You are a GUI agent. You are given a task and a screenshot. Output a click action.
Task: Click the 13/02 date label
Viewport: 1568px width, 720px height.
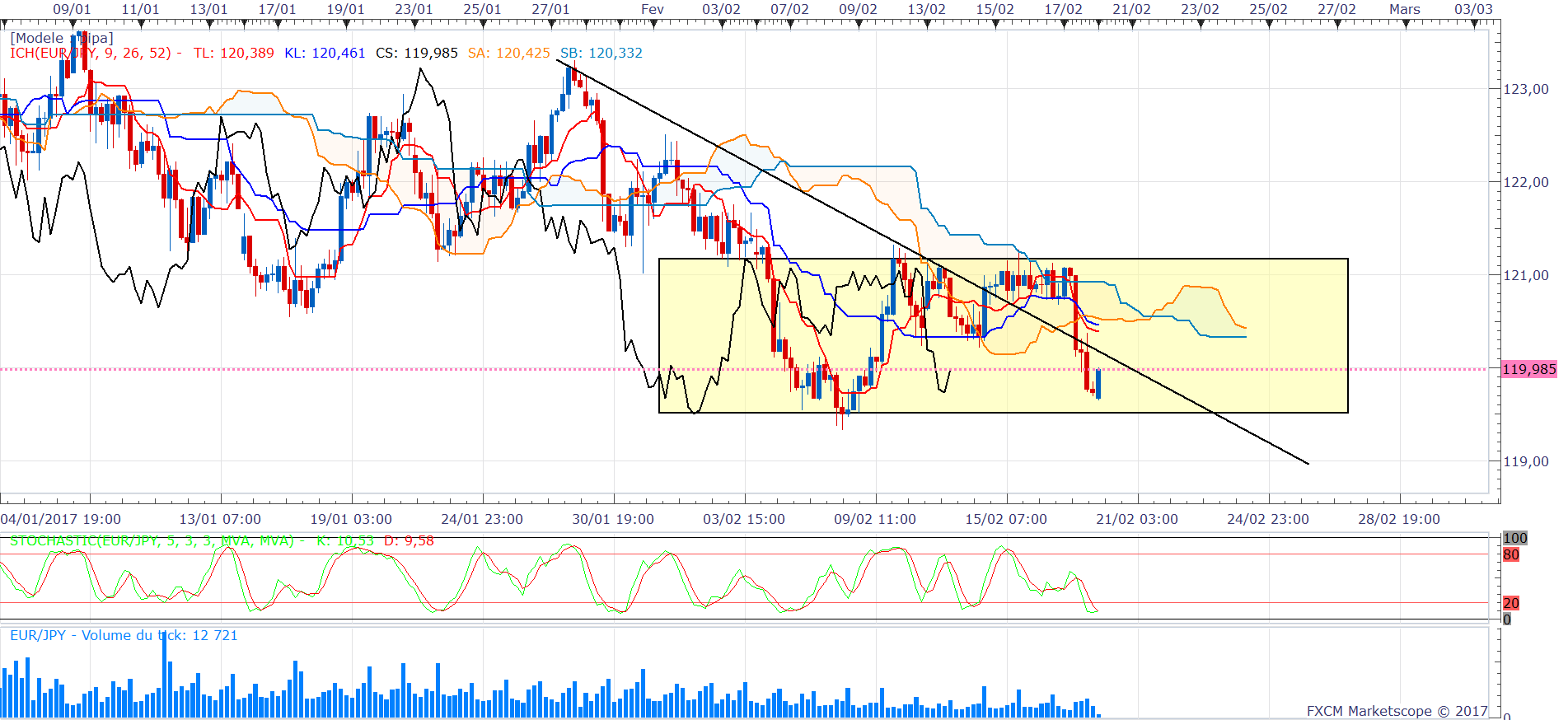point(926,9)
